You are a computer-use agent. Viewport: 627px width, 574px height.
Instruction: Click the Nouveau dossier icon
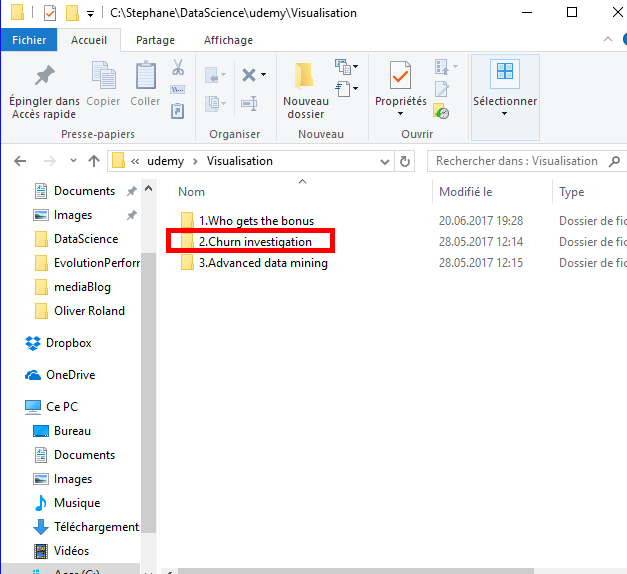pyautogui.click(x=305, y=78)
